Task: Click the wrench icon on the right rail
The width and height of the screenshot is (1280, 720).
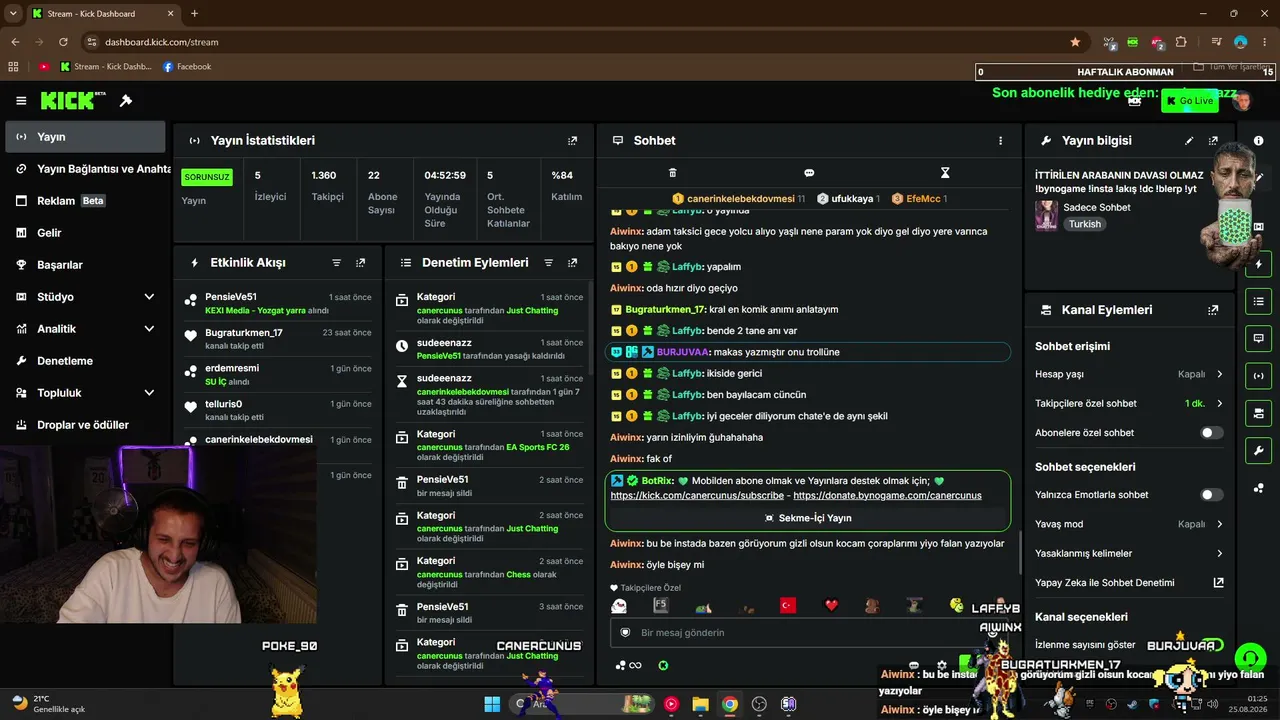Action: pos(1258,451)
